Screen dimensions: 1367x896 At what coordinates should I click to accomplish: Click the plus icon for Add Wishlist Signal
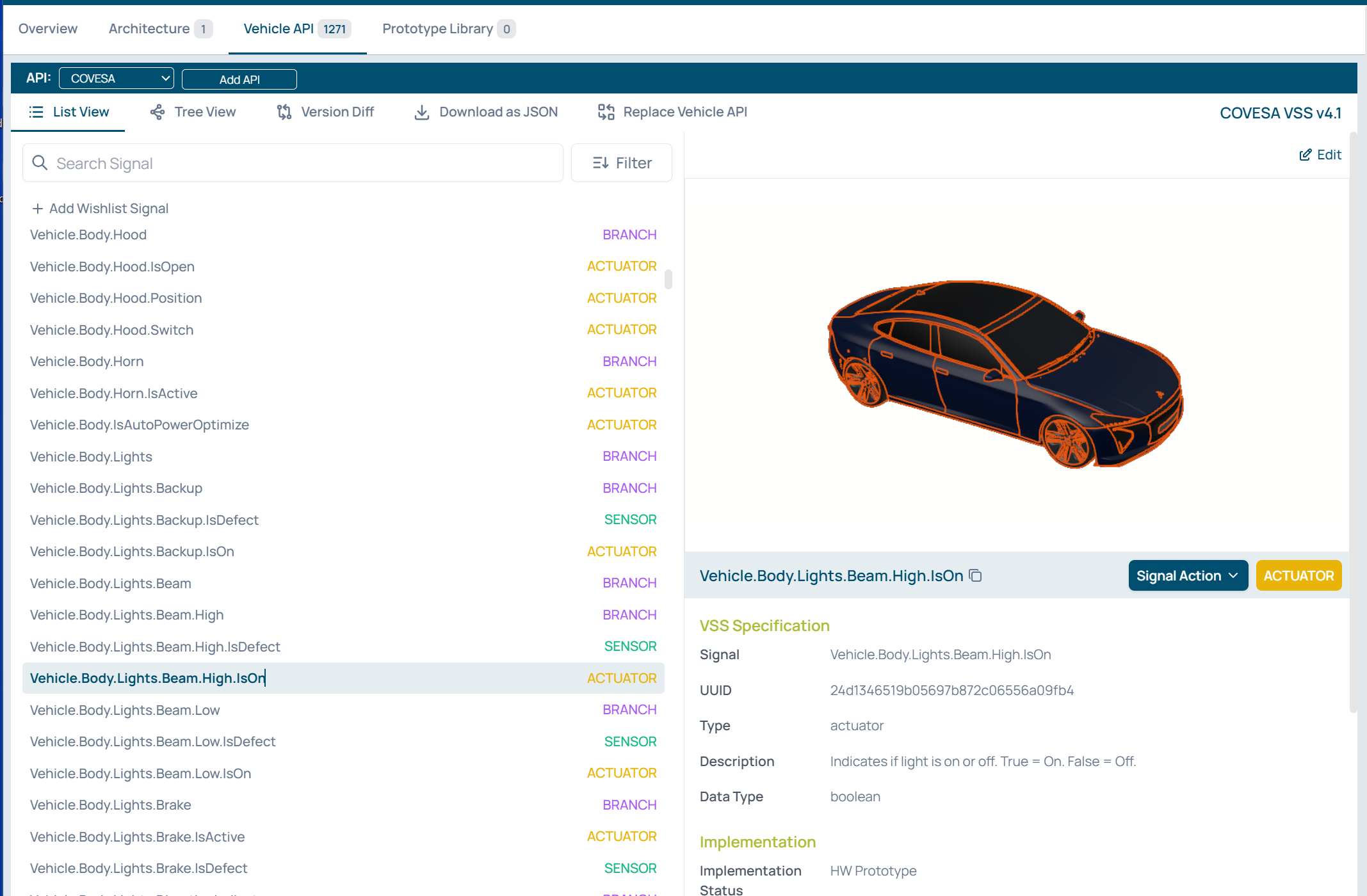[38, 209]
